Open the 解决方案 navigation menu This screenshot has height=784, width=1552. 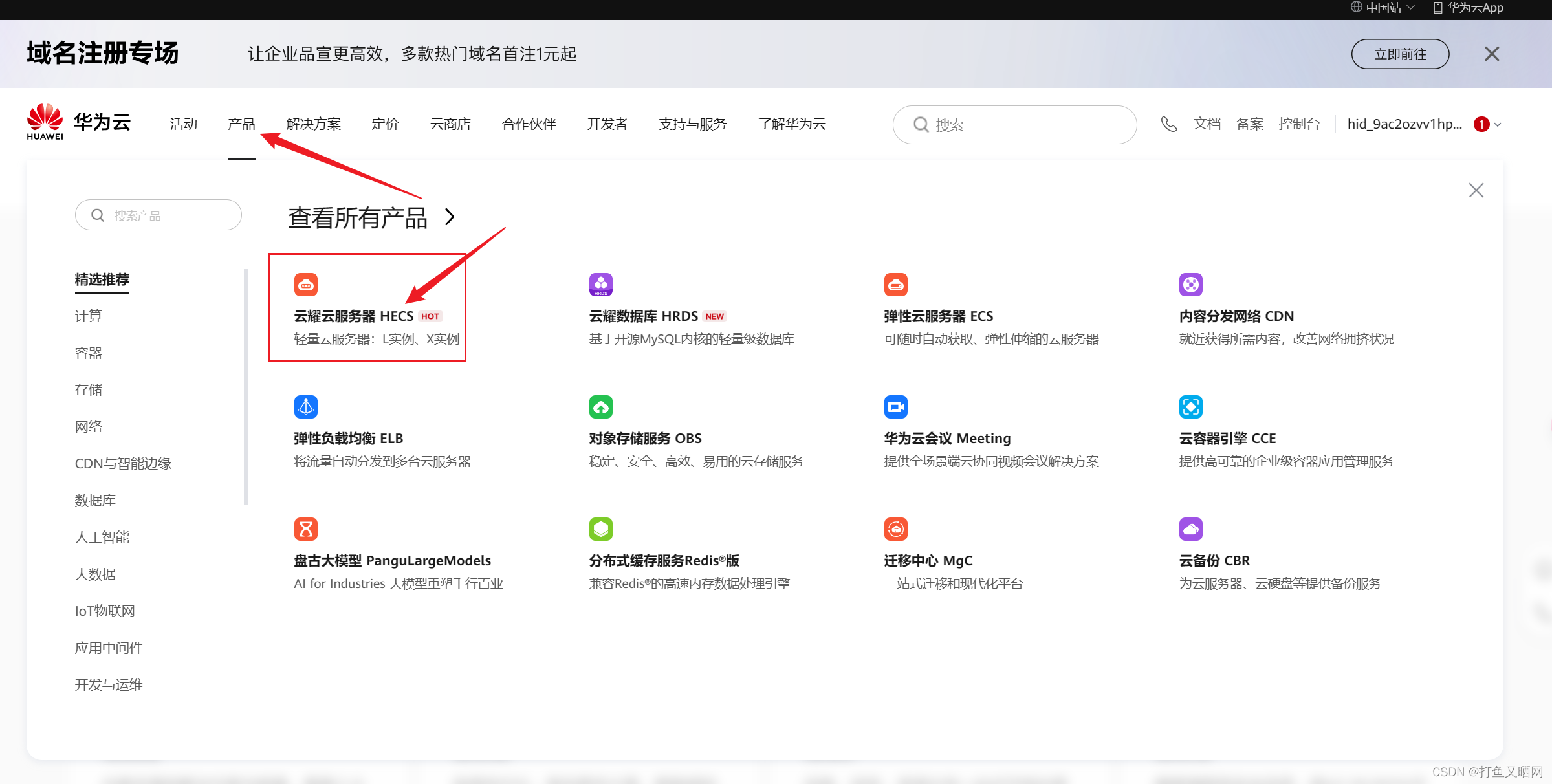(313, 124)
